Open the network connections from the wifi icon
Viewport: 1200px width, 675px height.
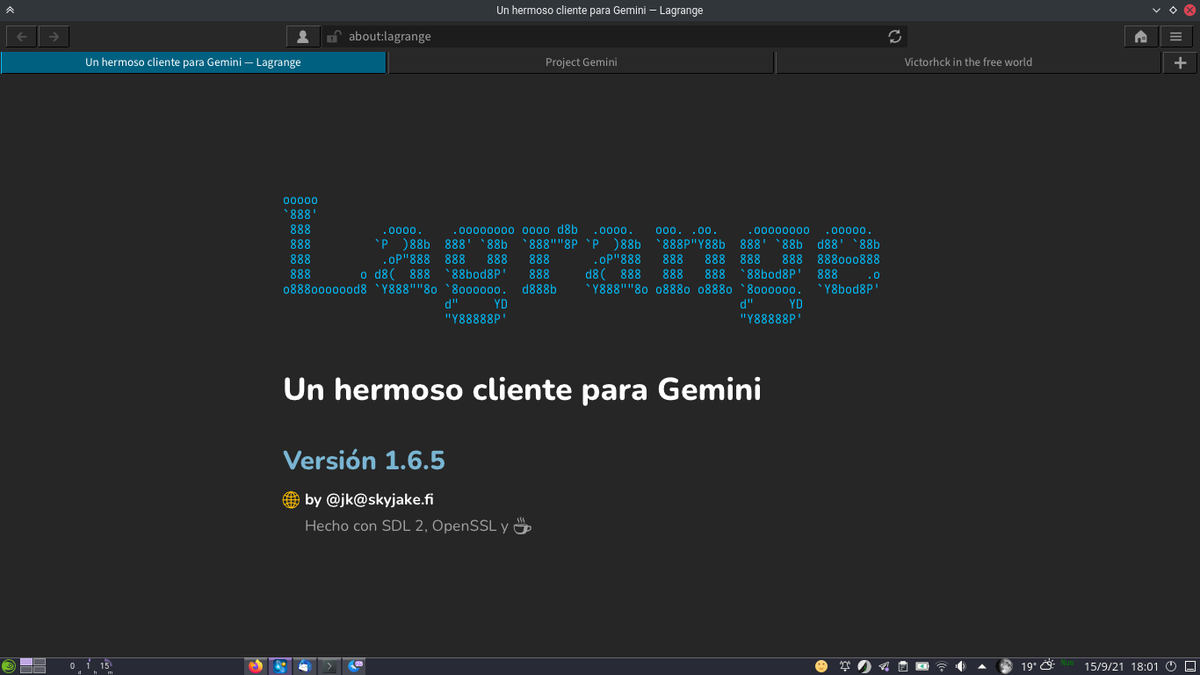pos(941,665)
